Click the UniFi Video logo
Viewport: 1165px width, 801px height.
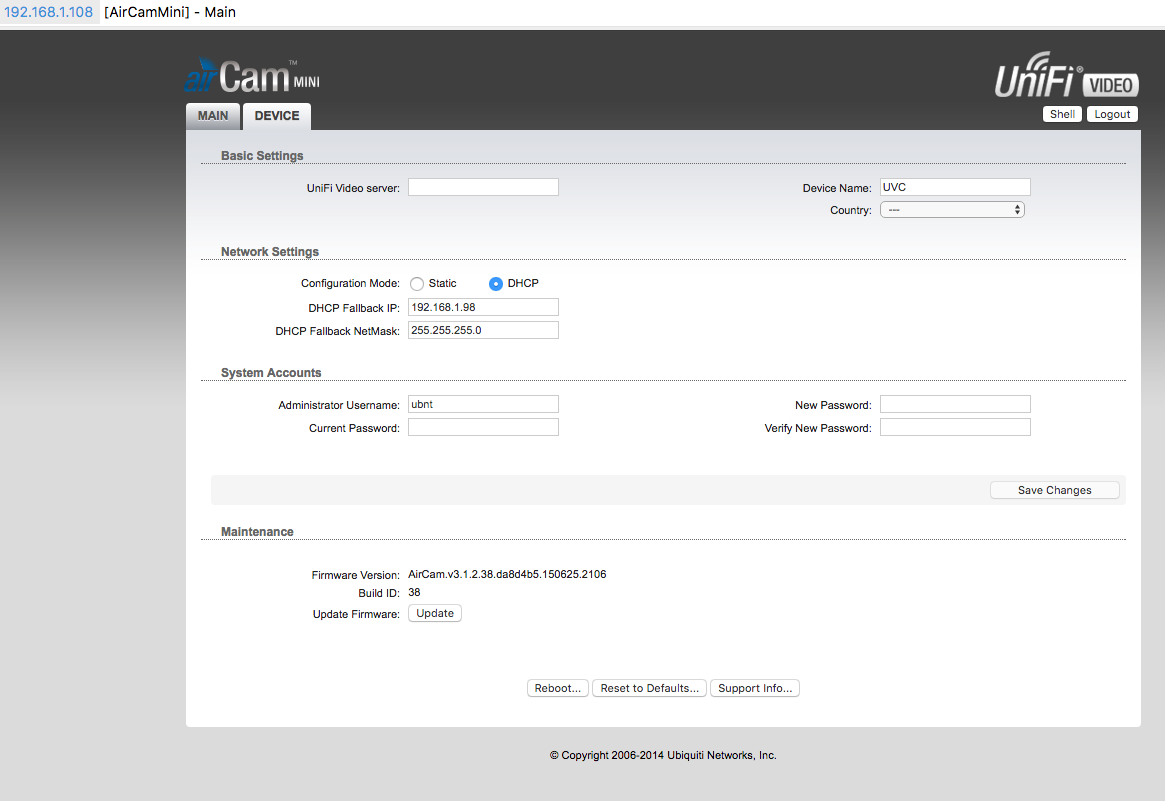pos(1066,75)
